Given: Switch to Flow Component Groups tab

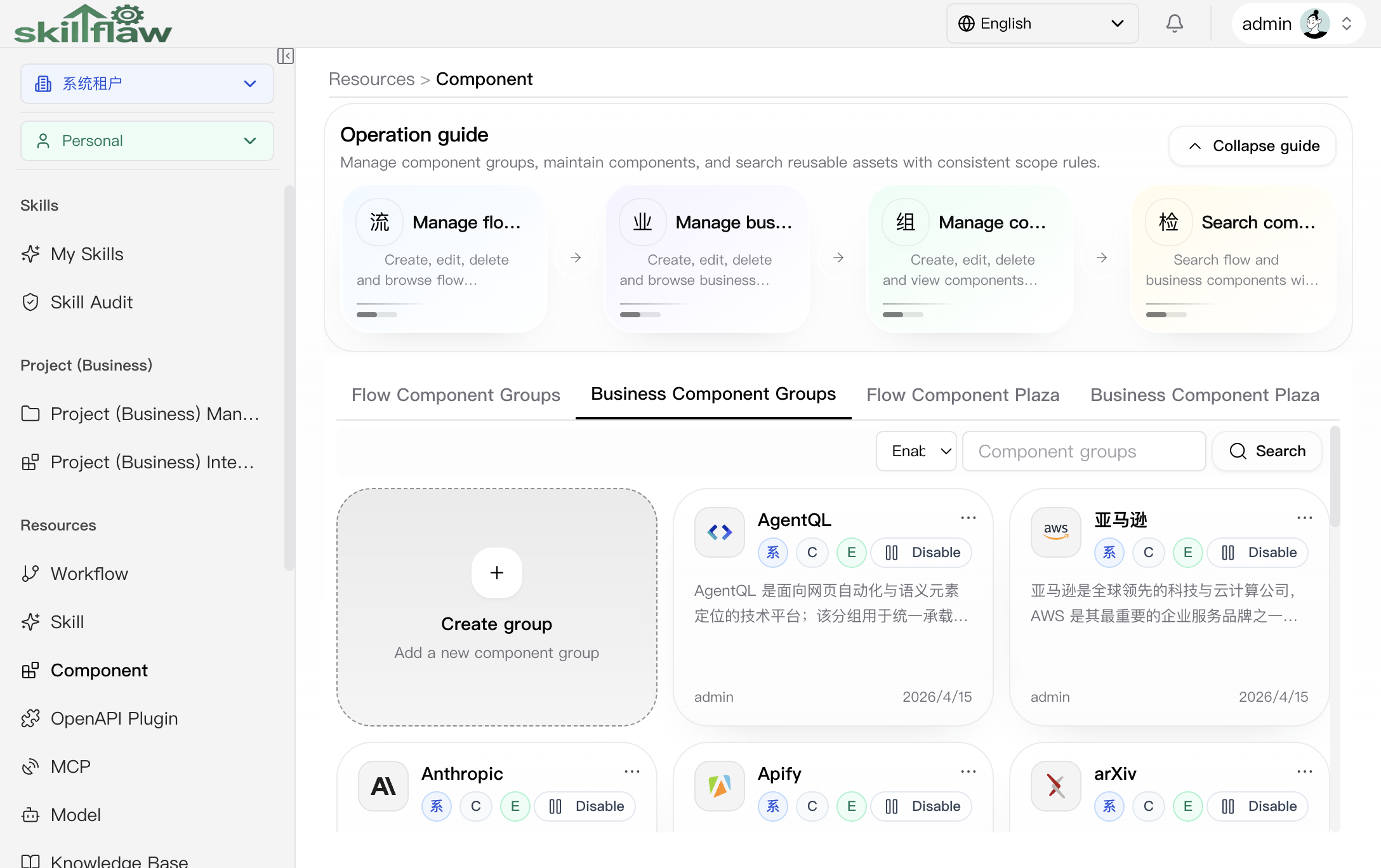Looking at the screenshot, I should click(456, 395).
